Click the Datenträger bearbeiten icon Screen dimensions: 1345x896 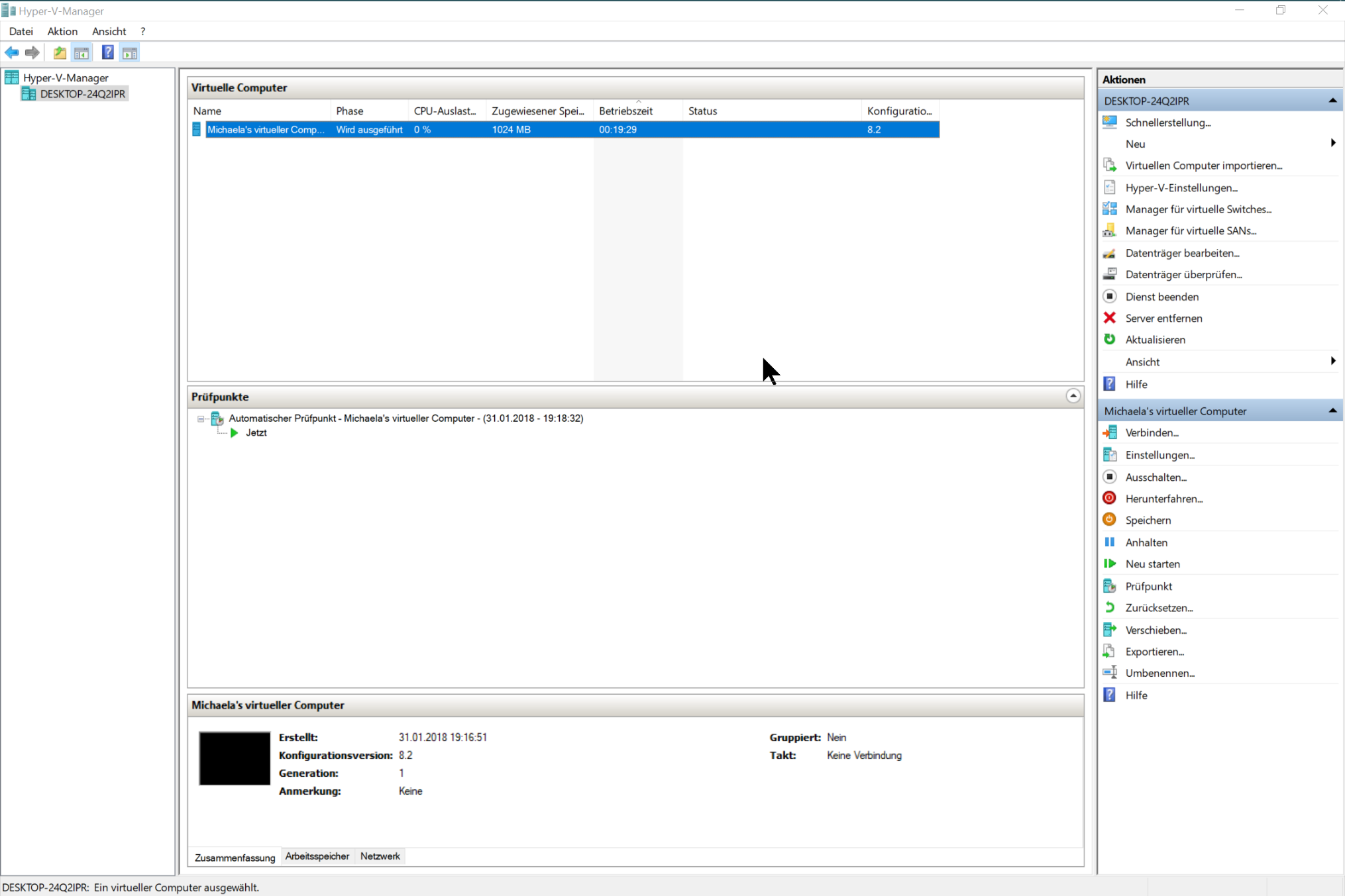click(1110, 253)
